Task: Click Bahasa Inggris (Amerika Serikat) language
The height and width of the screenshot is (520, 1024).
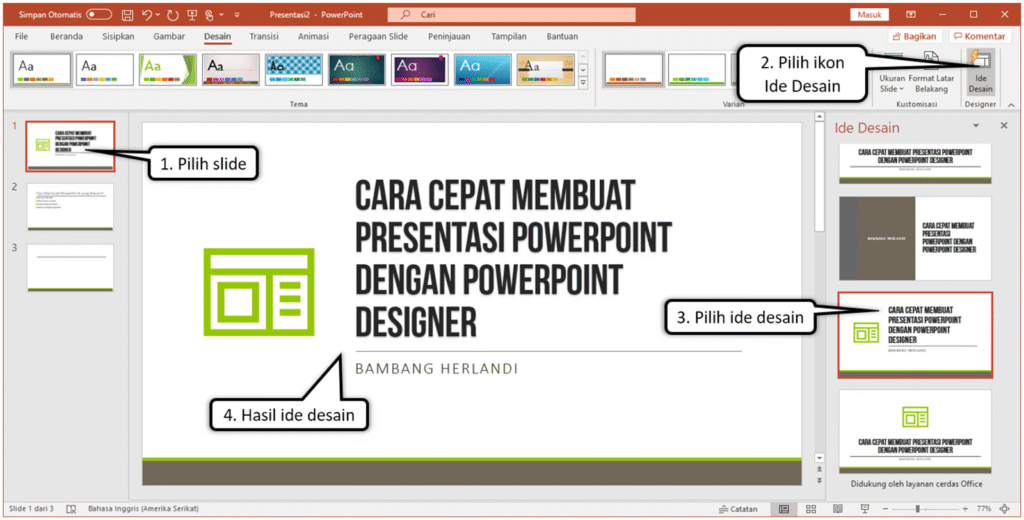Action: coord(143,508)
